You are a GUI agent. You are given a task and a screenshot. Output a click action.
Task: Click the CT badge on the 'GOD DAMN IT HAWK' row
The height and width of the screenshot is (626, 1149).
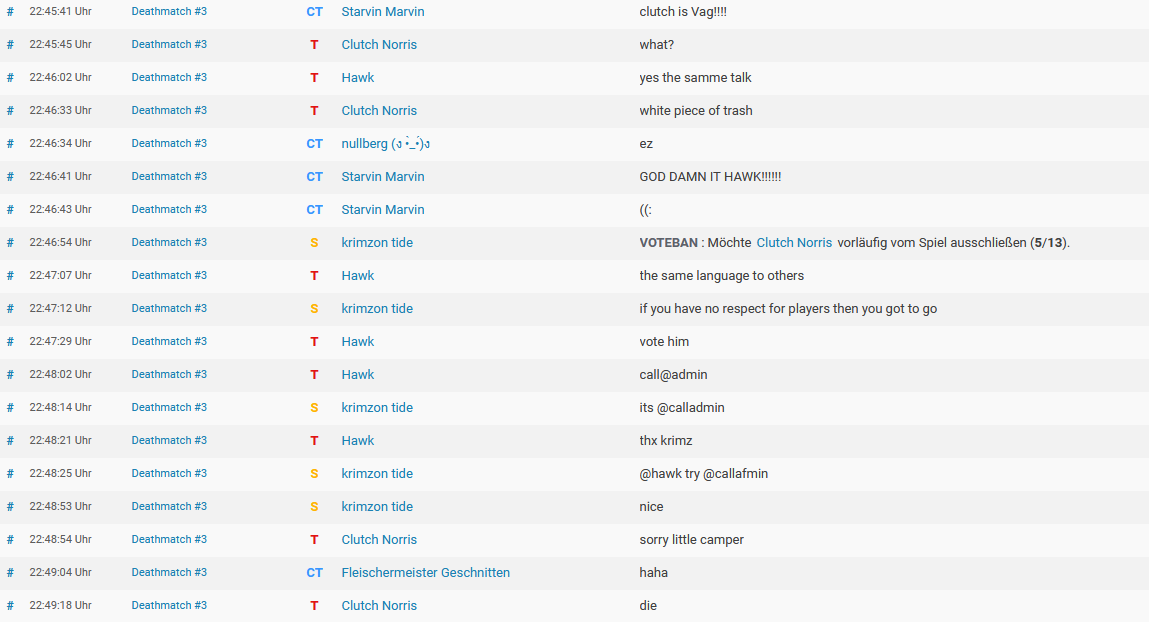click(314, 177)
